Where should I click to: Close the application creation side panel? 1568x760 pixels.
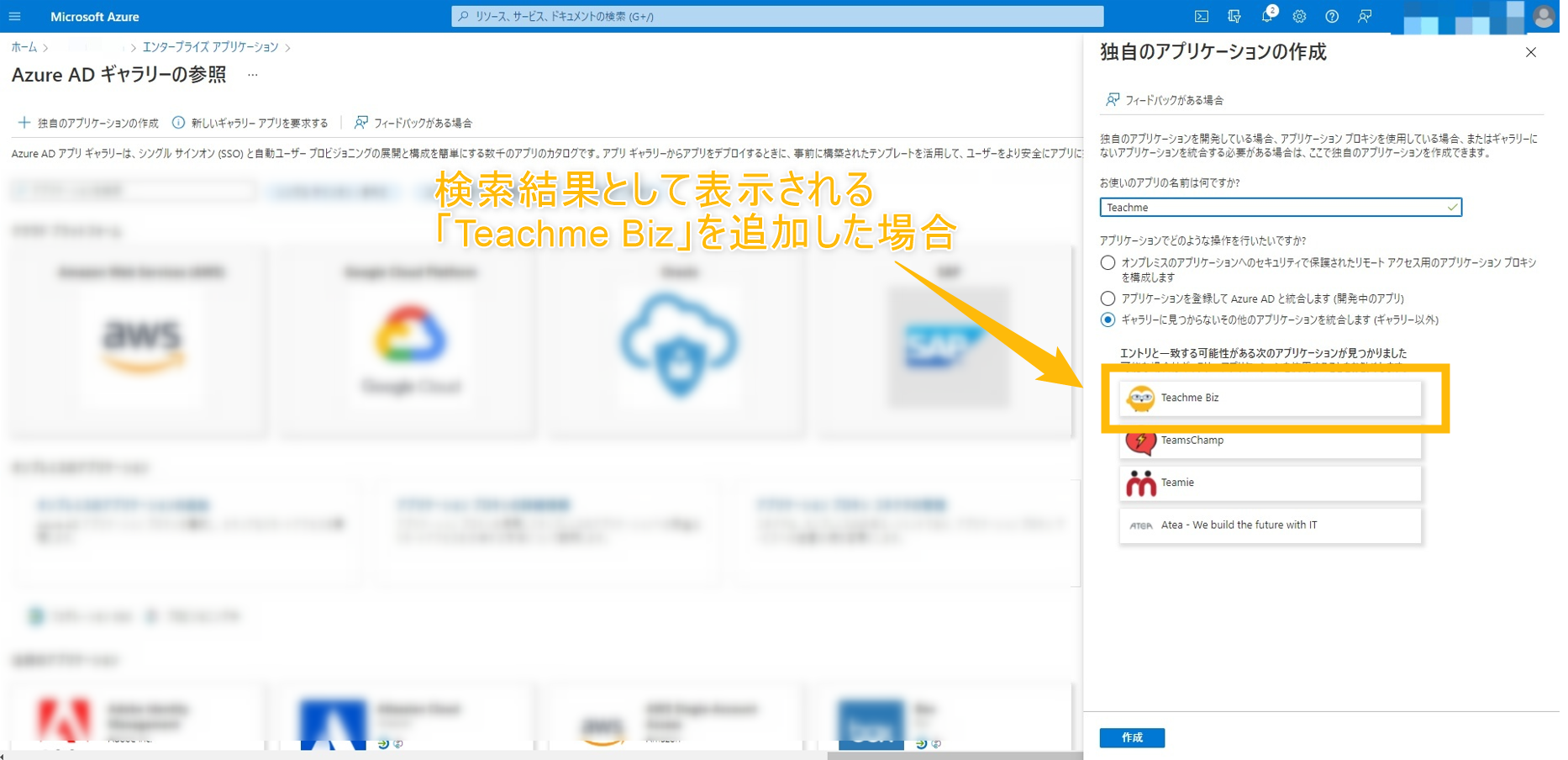coord(1530,52)
